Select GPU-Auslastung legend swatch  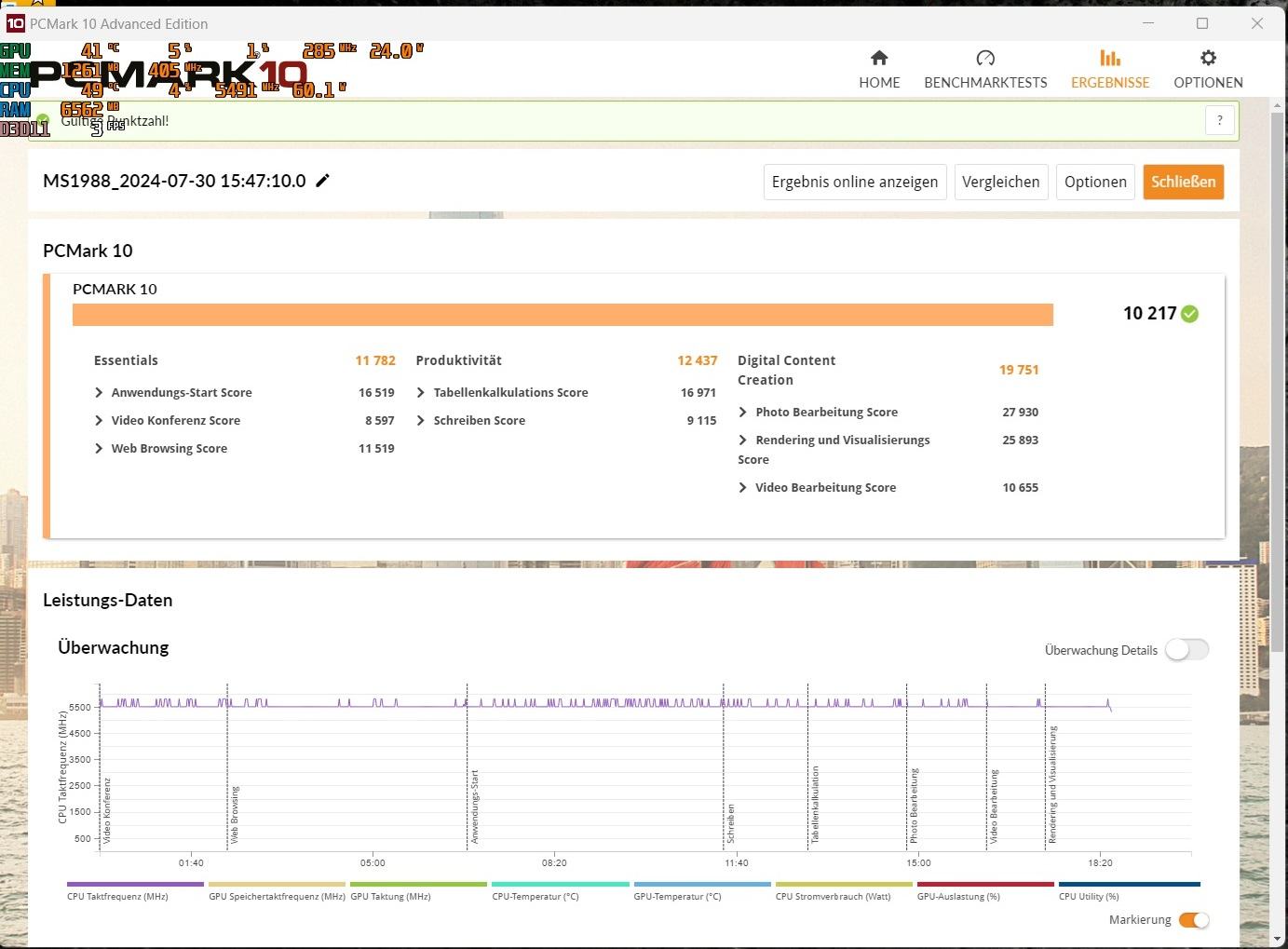coord(985,885)
